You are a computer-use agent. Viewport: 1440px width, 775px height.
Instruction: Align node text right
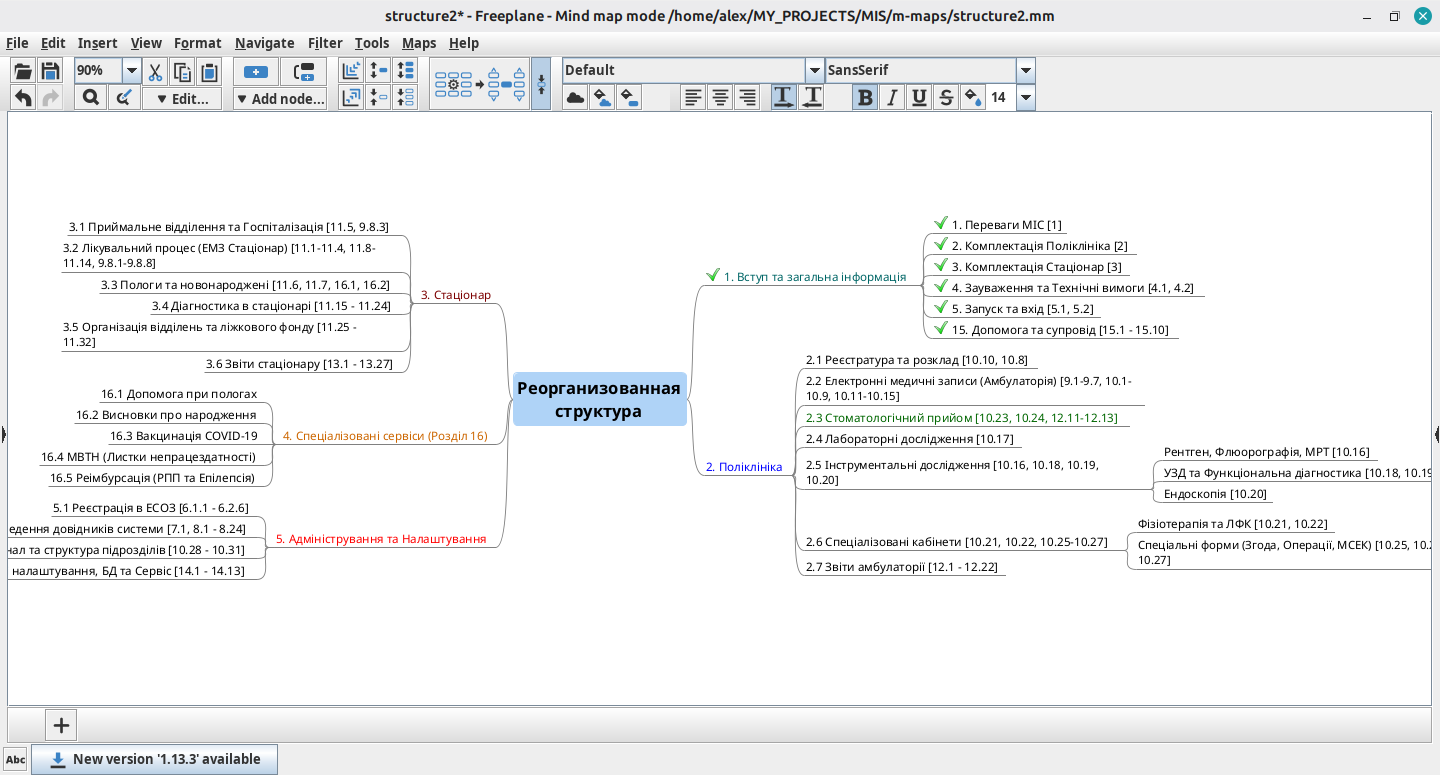tap(747, 97)
